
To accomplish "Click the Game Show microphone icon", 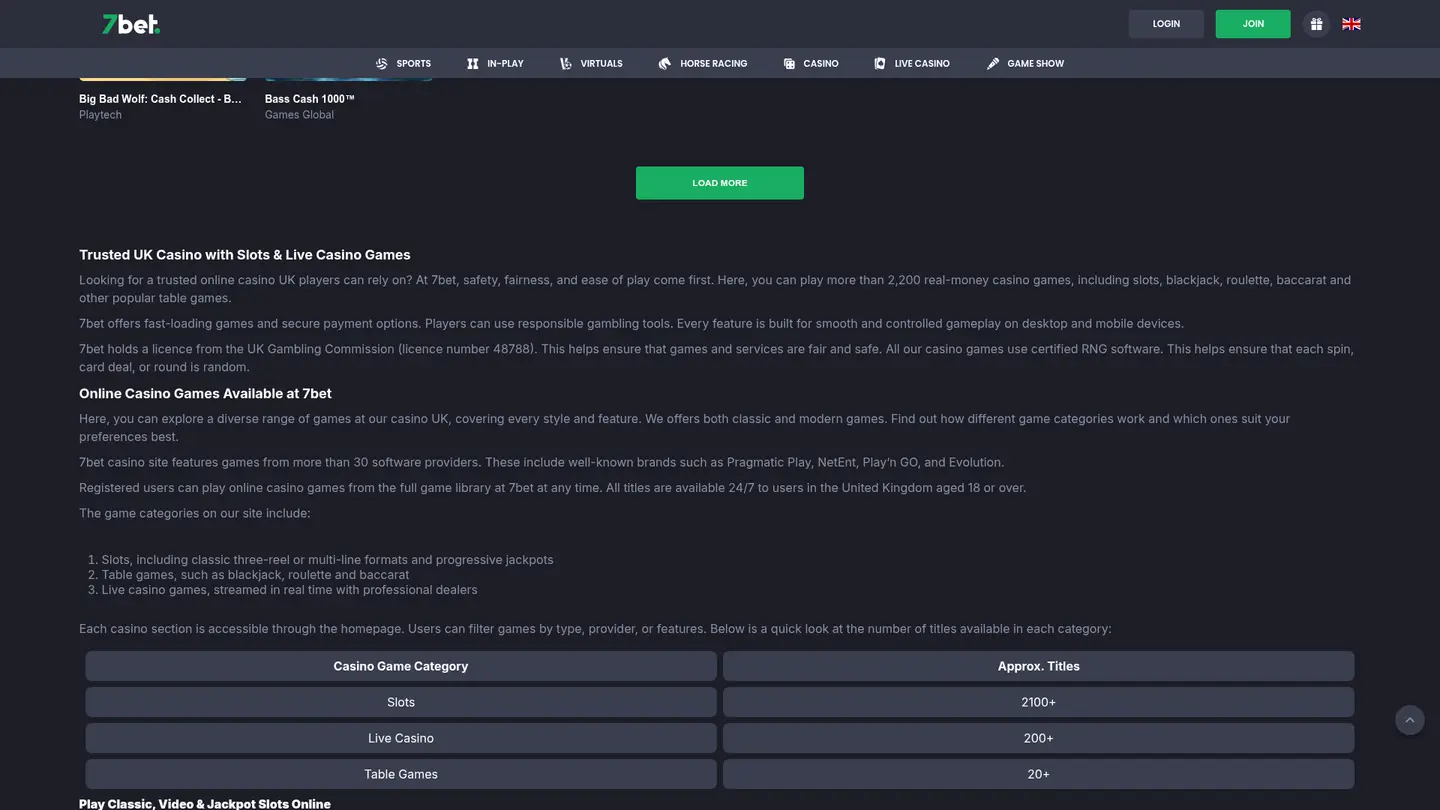I will point(993,63).
